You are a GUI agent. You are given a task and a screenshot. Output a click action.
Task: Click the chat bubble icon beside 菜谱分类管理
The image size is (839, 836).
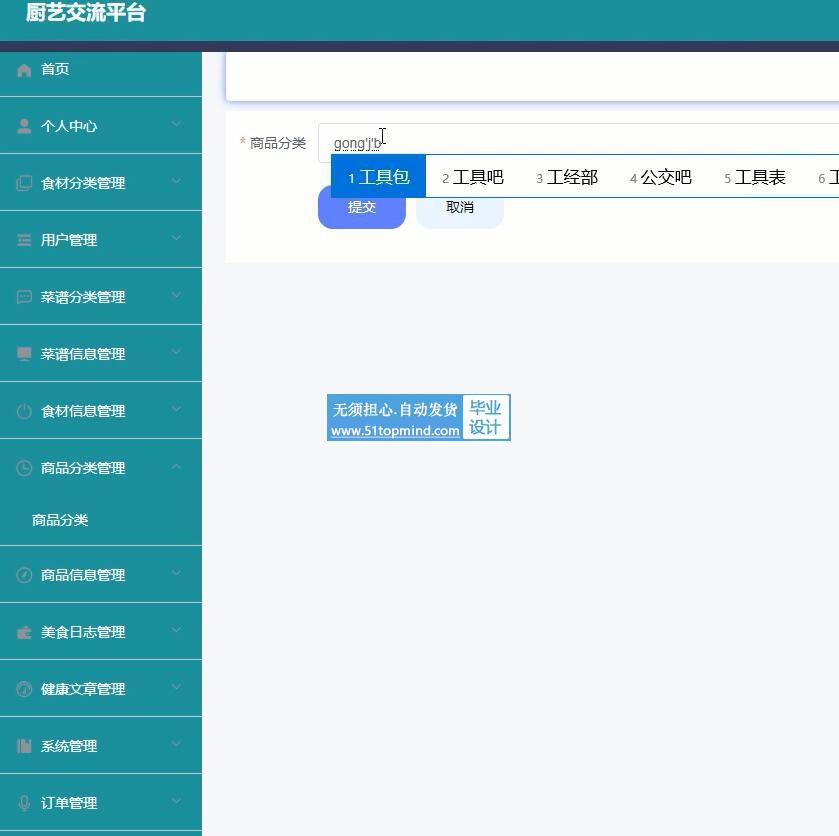24,297
